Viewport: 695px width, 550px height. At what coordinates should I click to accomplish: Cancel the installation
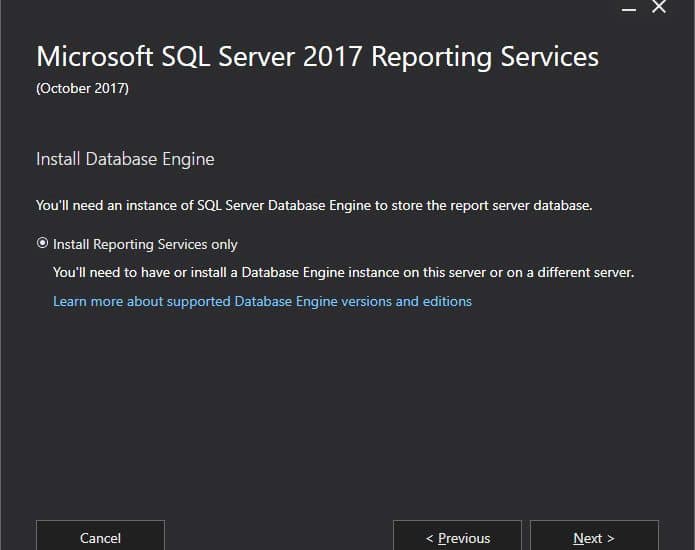click(x=100, y=536)
